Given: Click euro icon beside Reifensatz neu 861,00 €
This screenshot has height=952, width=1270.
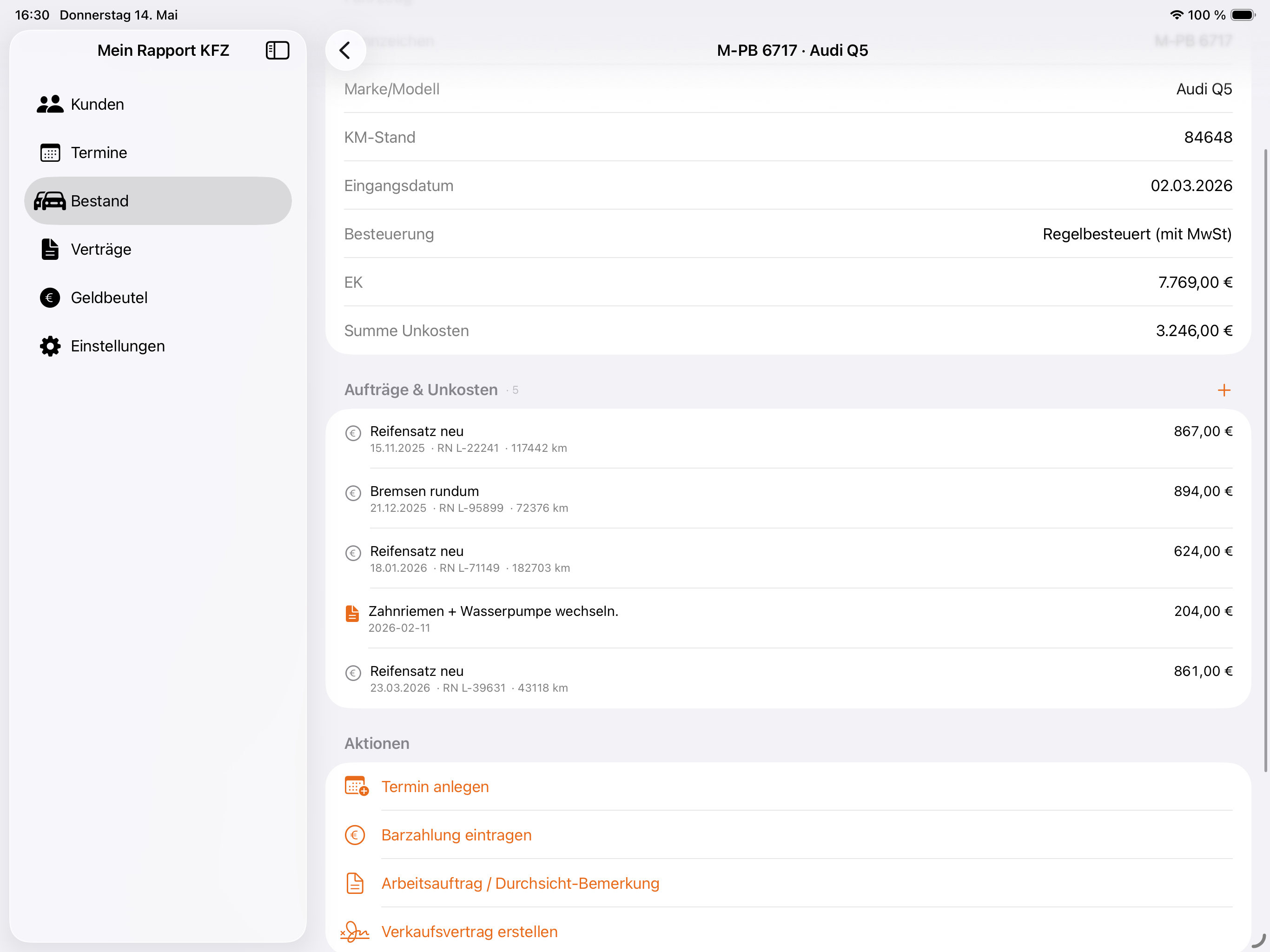Looking at the screenshot, I should (x=353, y=673).
